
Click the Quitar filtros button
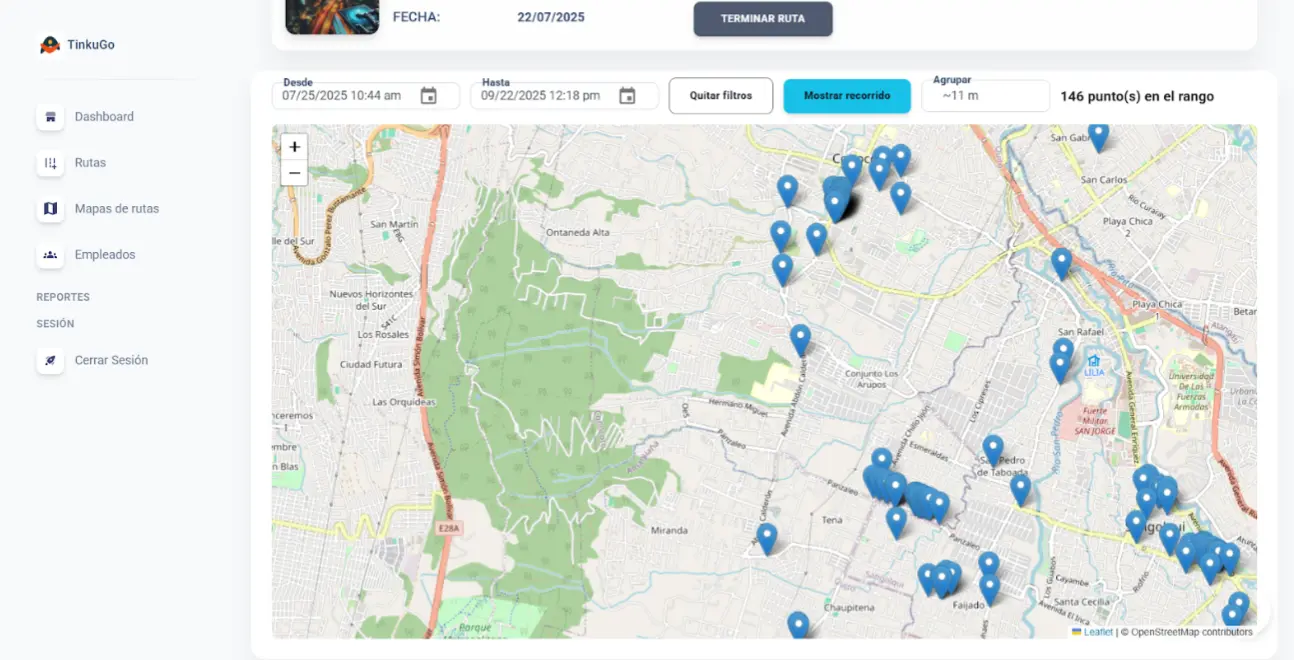click(721, 96)
